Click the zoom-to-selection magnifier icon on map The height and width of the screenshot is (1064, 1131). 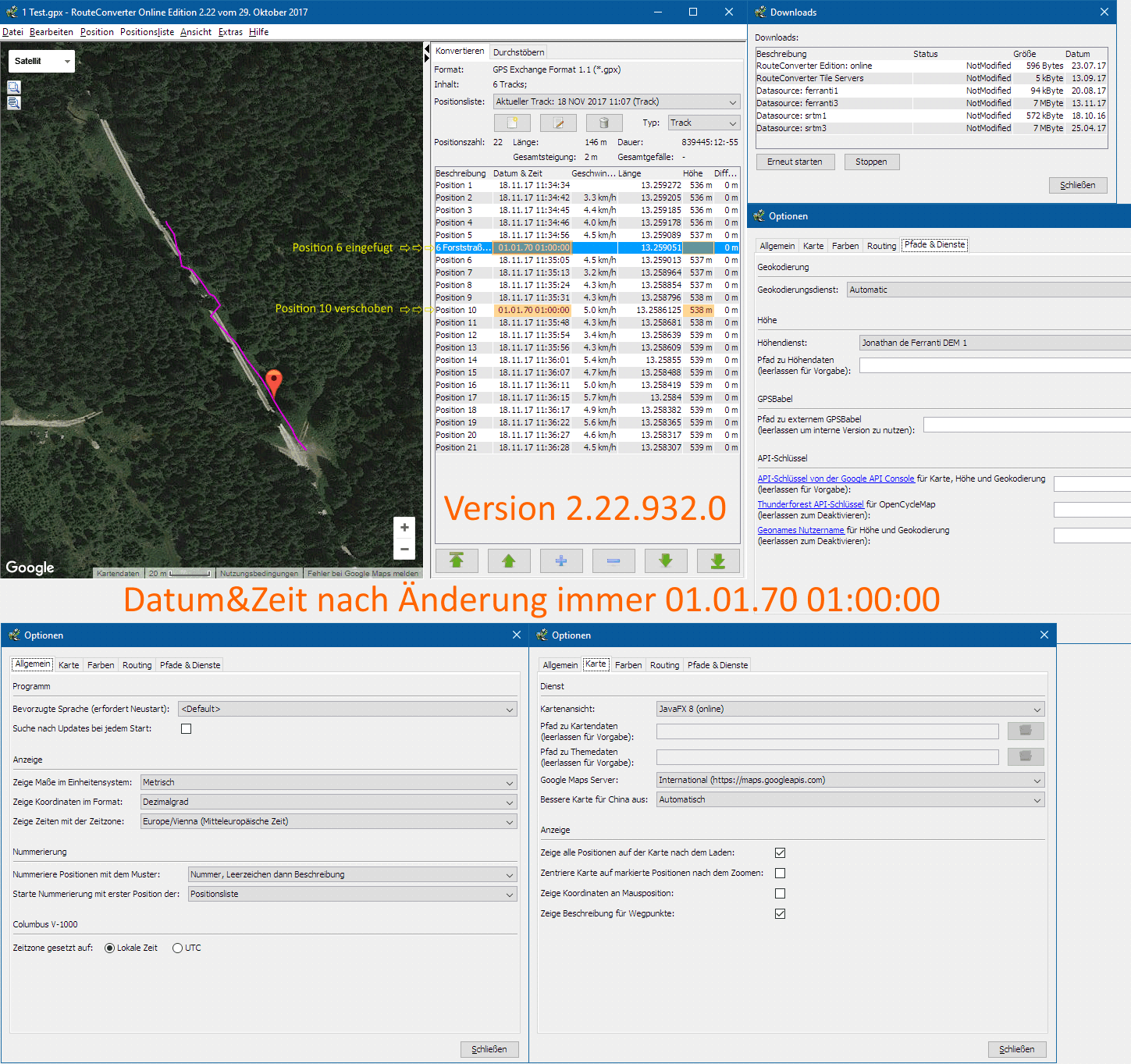click(x=14, y=87)
